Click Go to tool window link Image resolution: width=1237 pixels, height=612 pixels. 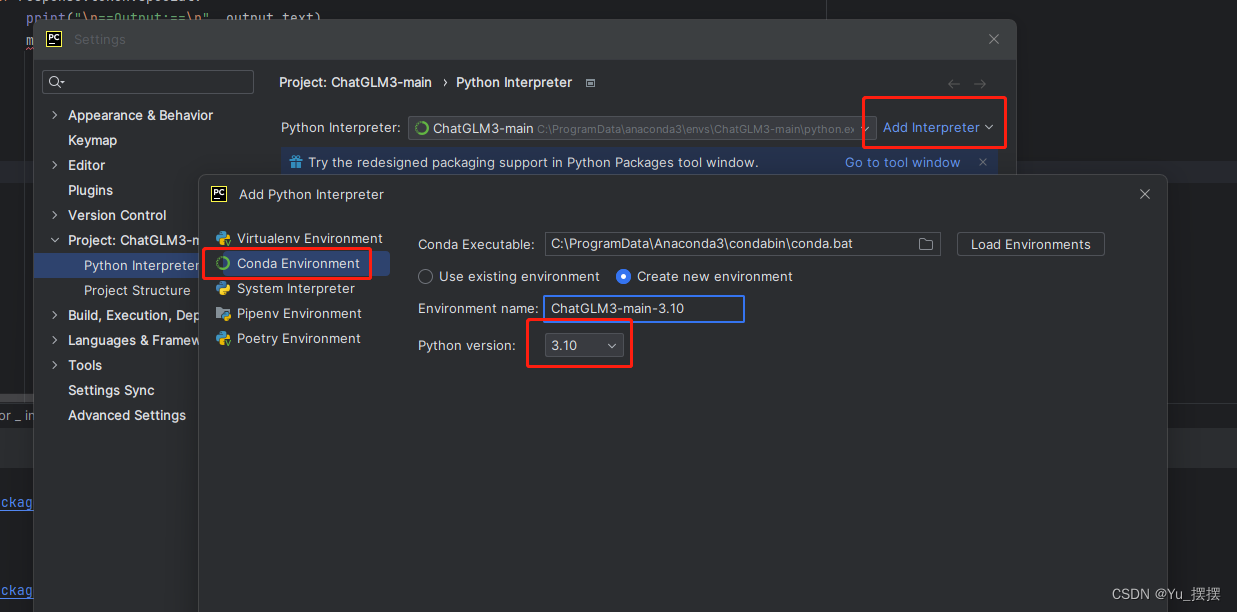[x=902, y=162]
